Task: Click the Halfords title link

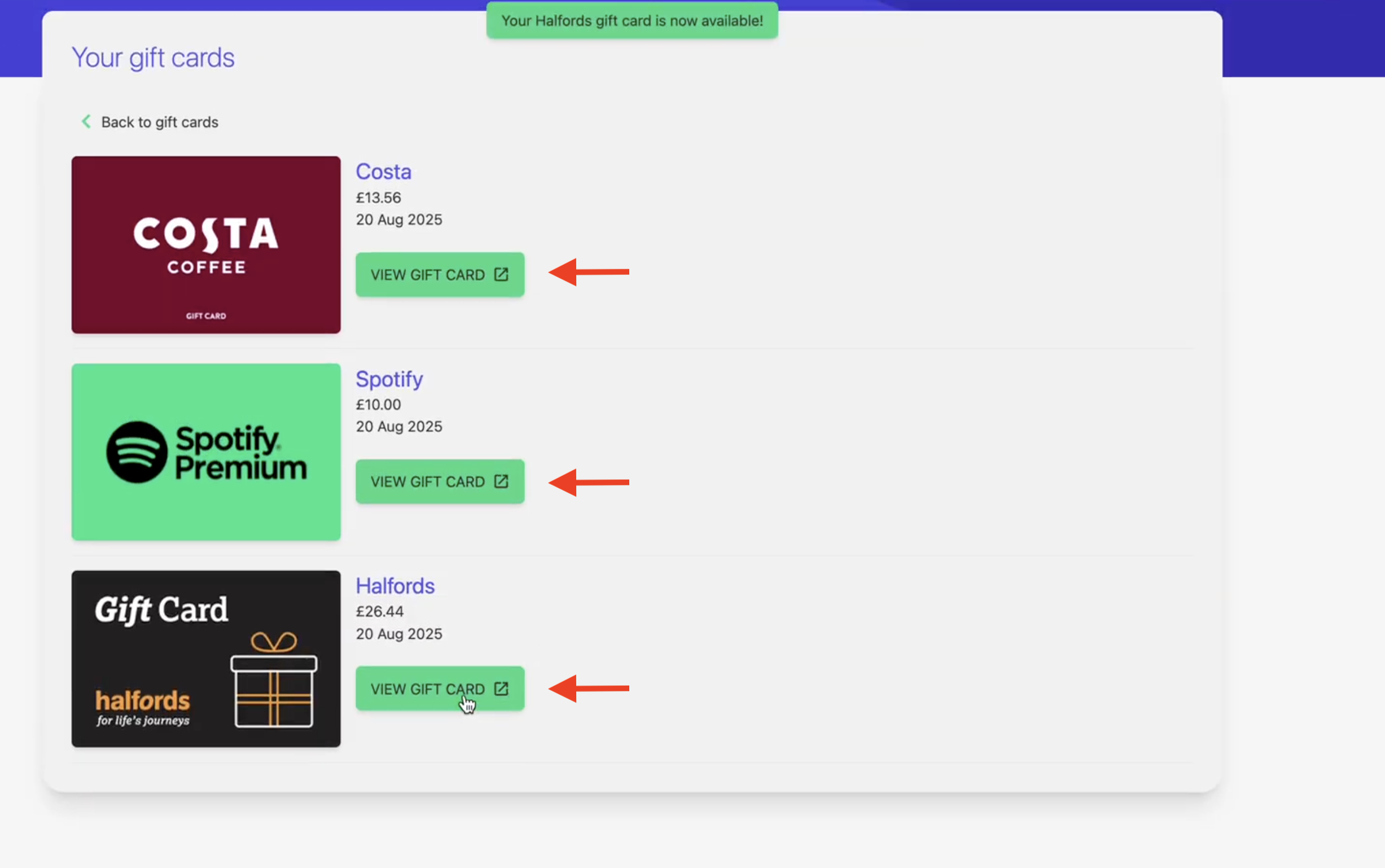Action: pos(395,586)
